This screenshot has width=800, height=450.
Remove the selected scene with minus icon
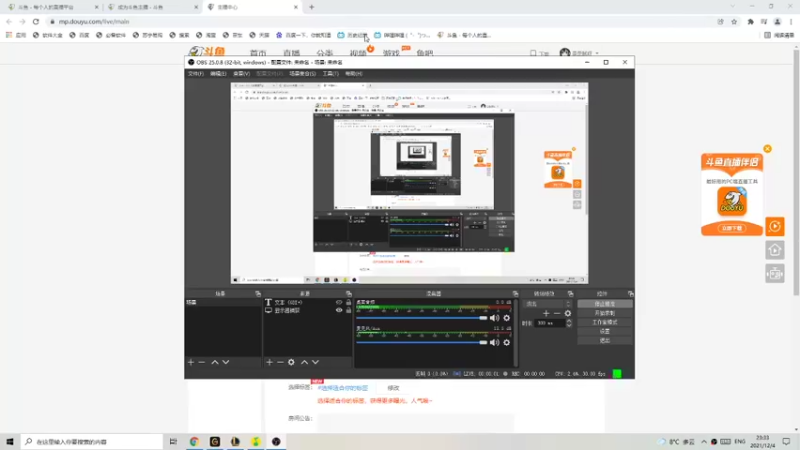(x=202, y=362)
